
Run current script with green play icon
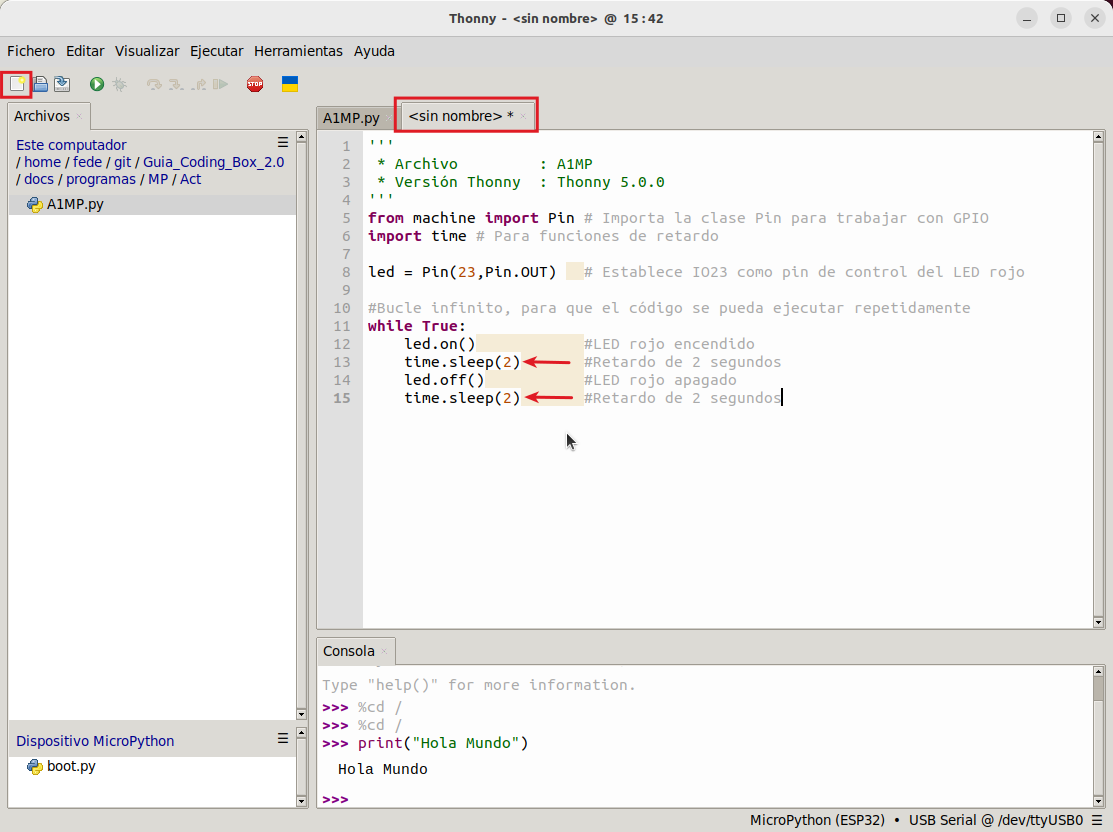[97, 84]
